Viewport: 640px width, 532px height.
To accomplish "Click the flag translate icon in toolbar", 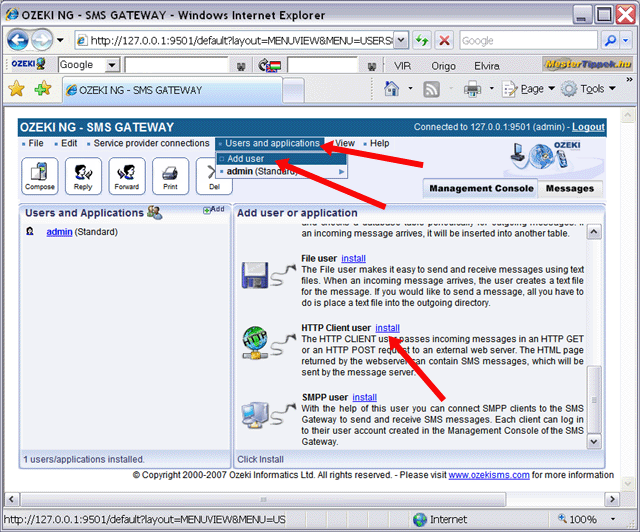I will (270, 65).
